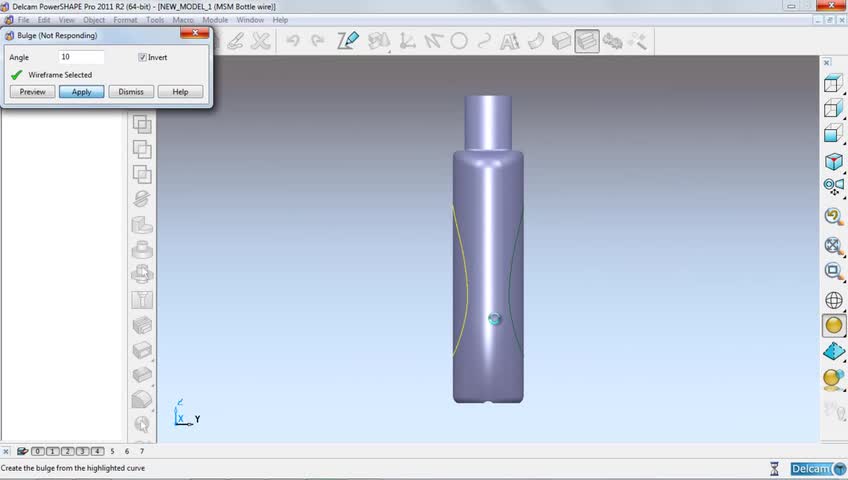Click the reflective sphere material icon
The height and width of the screenshot is (480, 848).
tap(833, 378)
